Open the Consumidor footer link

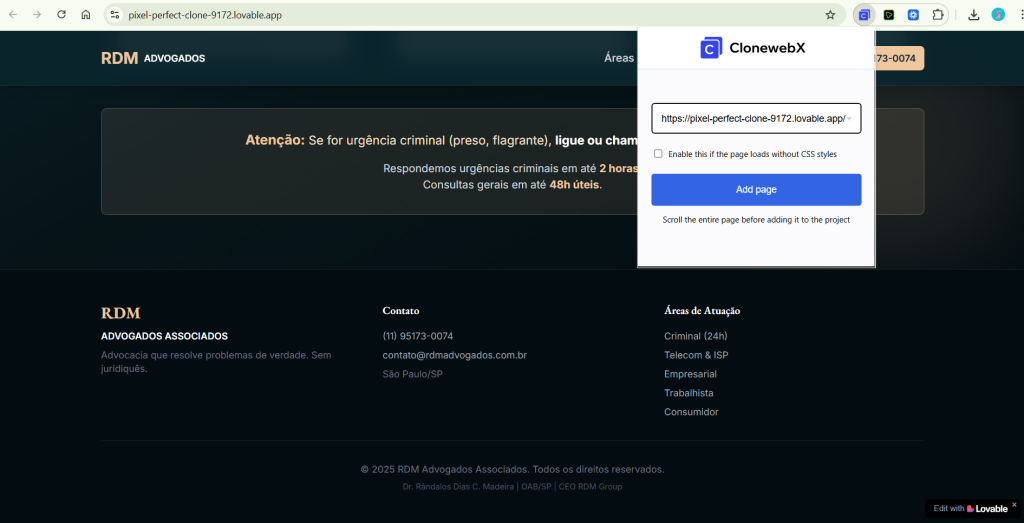[691, 412]
